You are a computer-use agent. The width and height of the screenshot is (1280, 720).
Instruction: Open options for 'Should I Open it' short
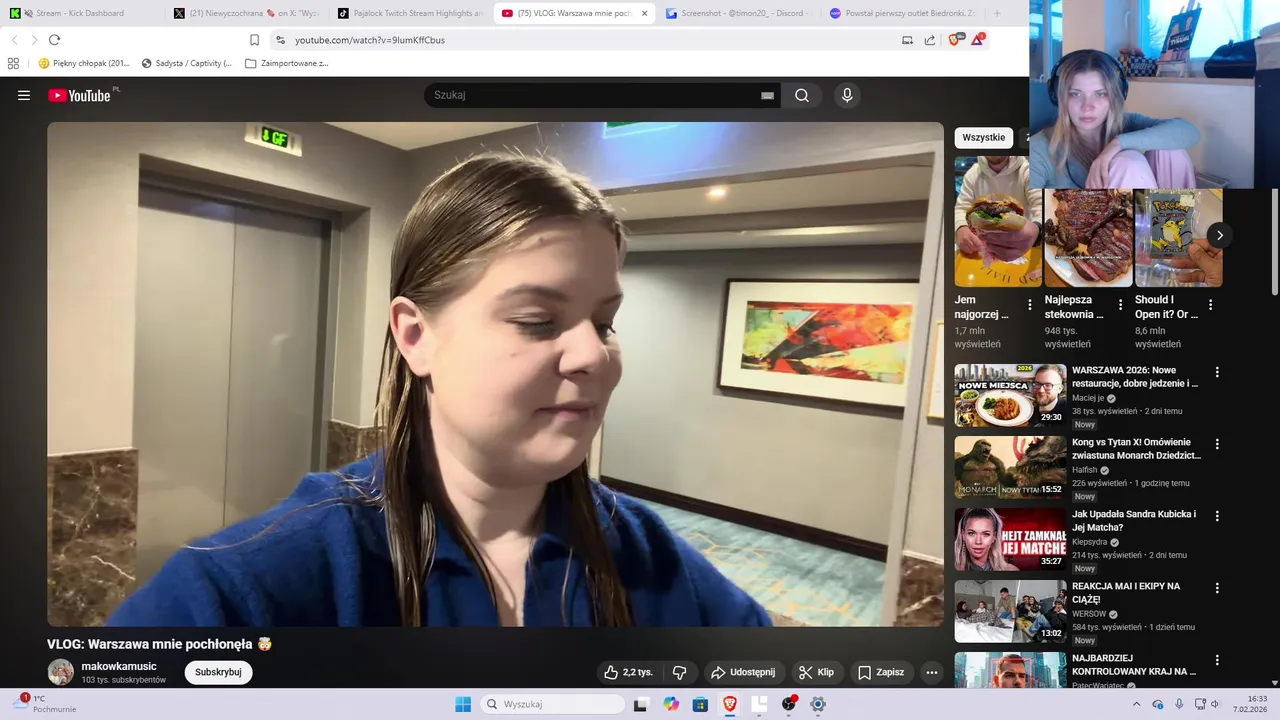click(x=1210, y=305)
